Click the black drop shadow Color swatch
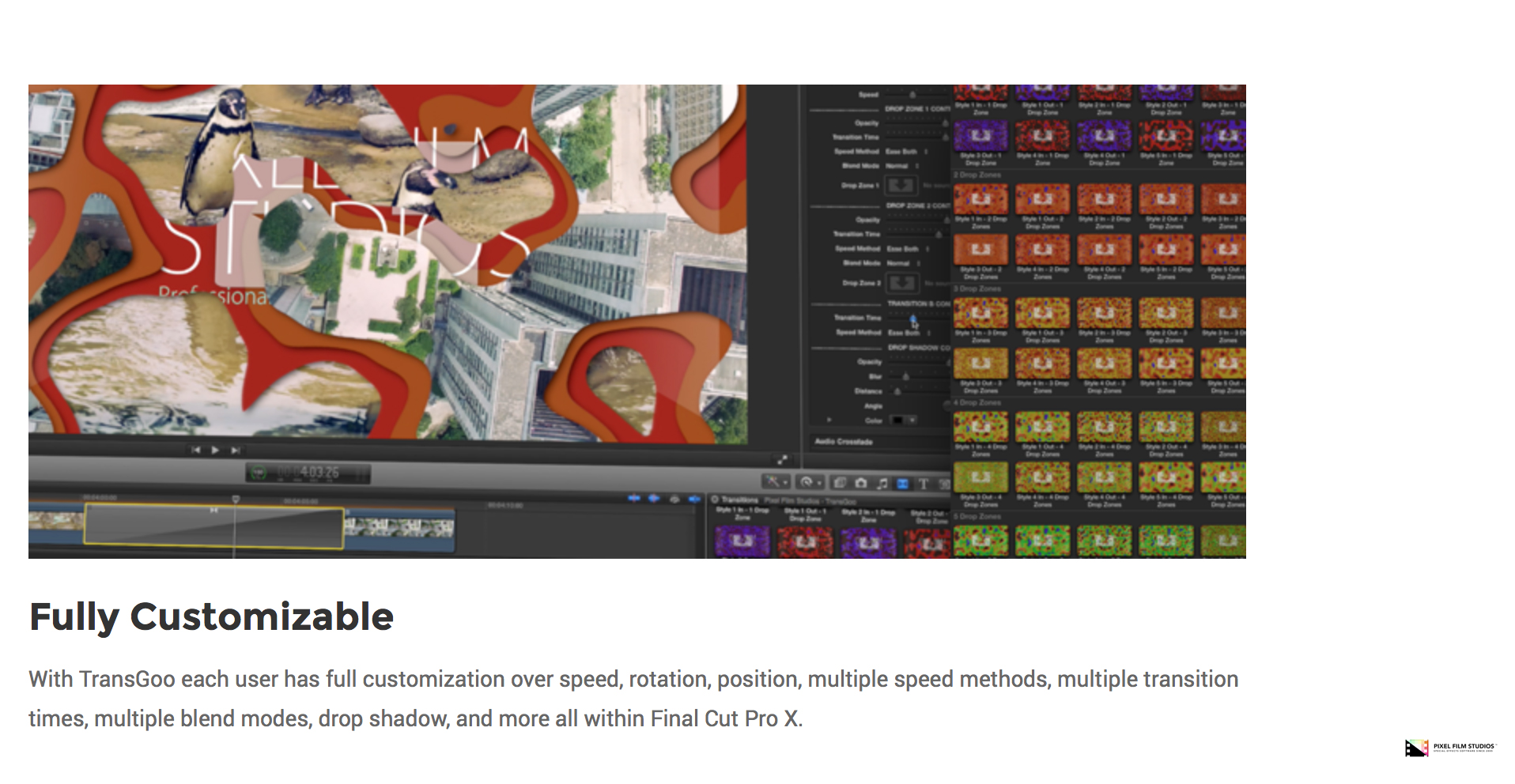The width and height of the screenshot is (1515, 784). click(x=897, y=420)
